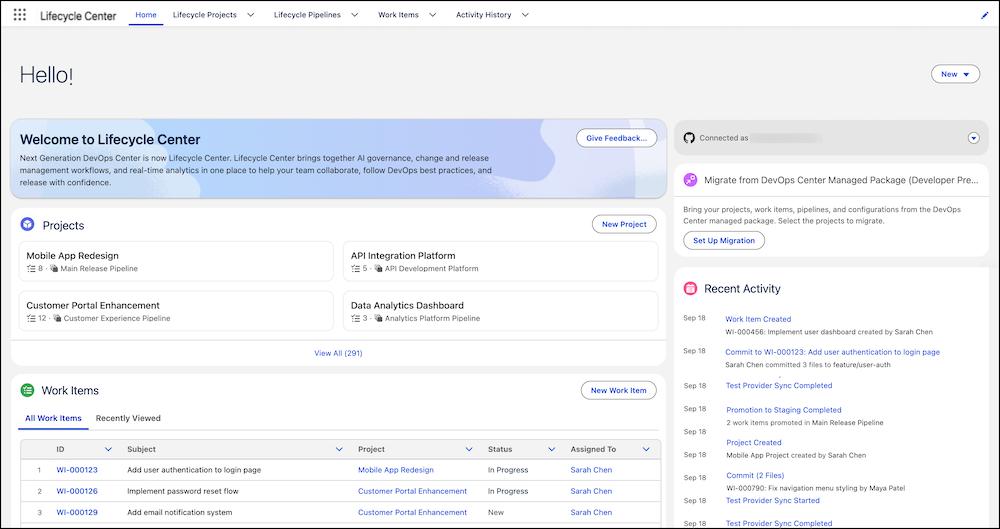Open the Mobile App Redesign project card
Viewport: 1000px width, 529px height.
pos(176,261)
